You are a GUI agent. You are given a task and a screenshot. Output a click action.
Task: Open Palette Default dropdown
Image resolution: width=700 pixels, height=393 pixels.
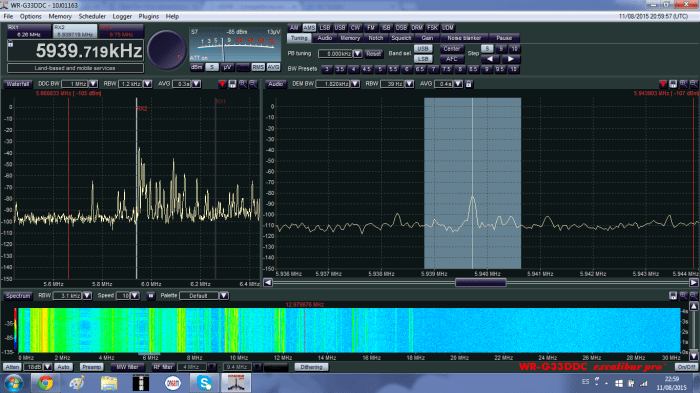click(224, 296)
